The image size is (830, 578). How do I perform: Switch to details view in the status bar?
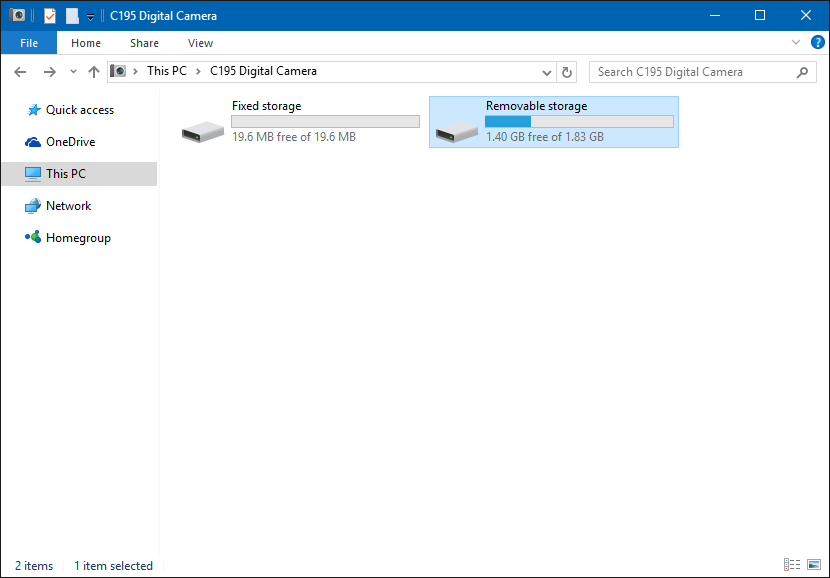[x=791, y=565]
